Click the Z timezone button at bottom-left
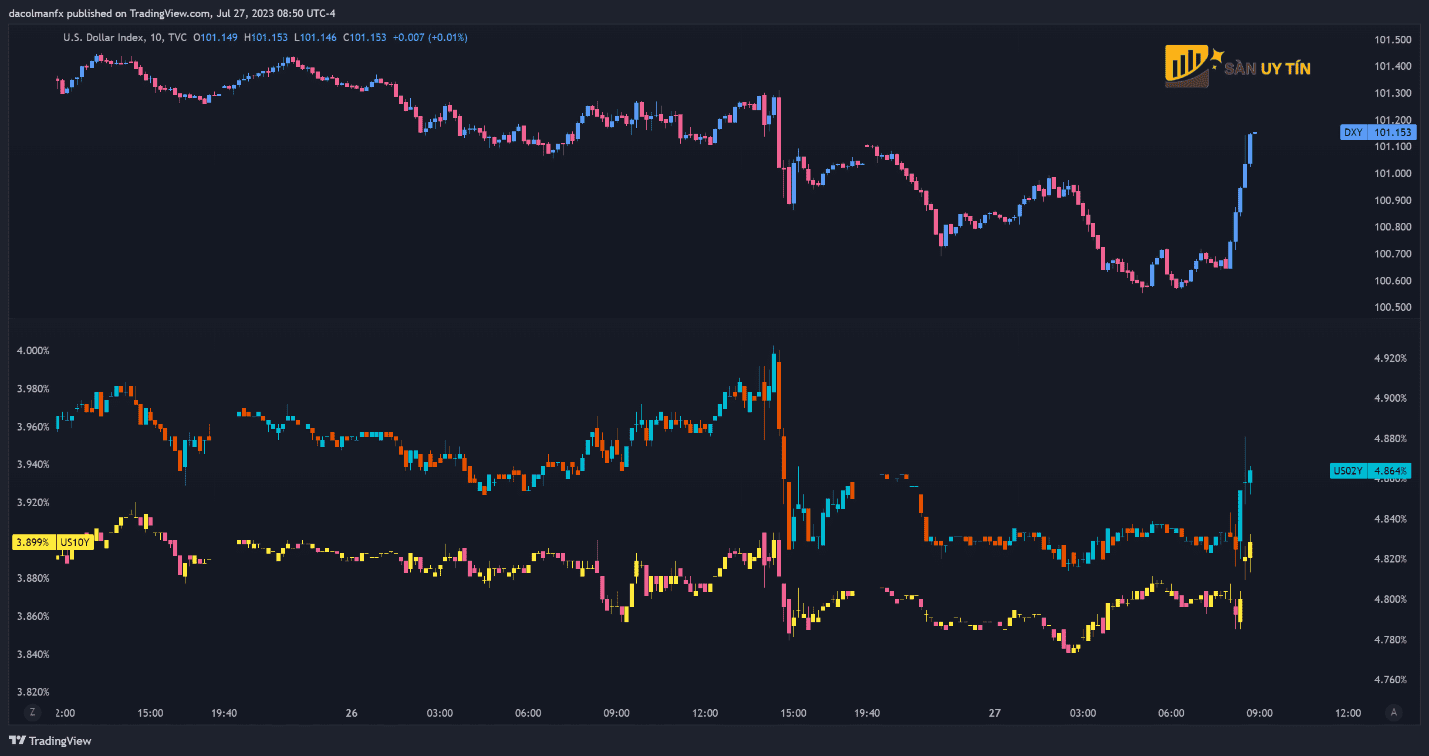 tap(32, 713)
